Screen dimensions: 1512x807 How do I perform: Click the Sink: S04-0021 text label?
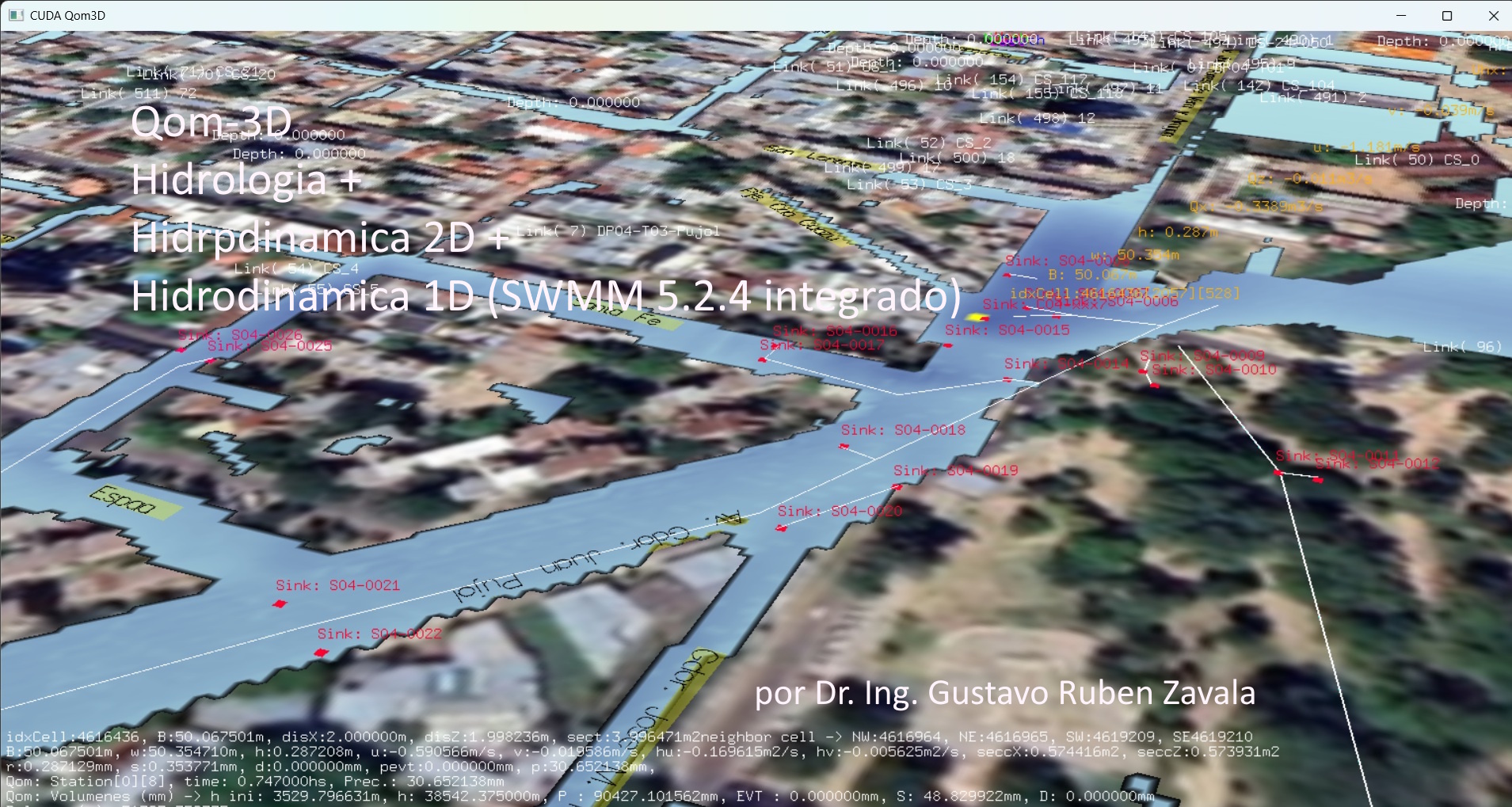337,585
